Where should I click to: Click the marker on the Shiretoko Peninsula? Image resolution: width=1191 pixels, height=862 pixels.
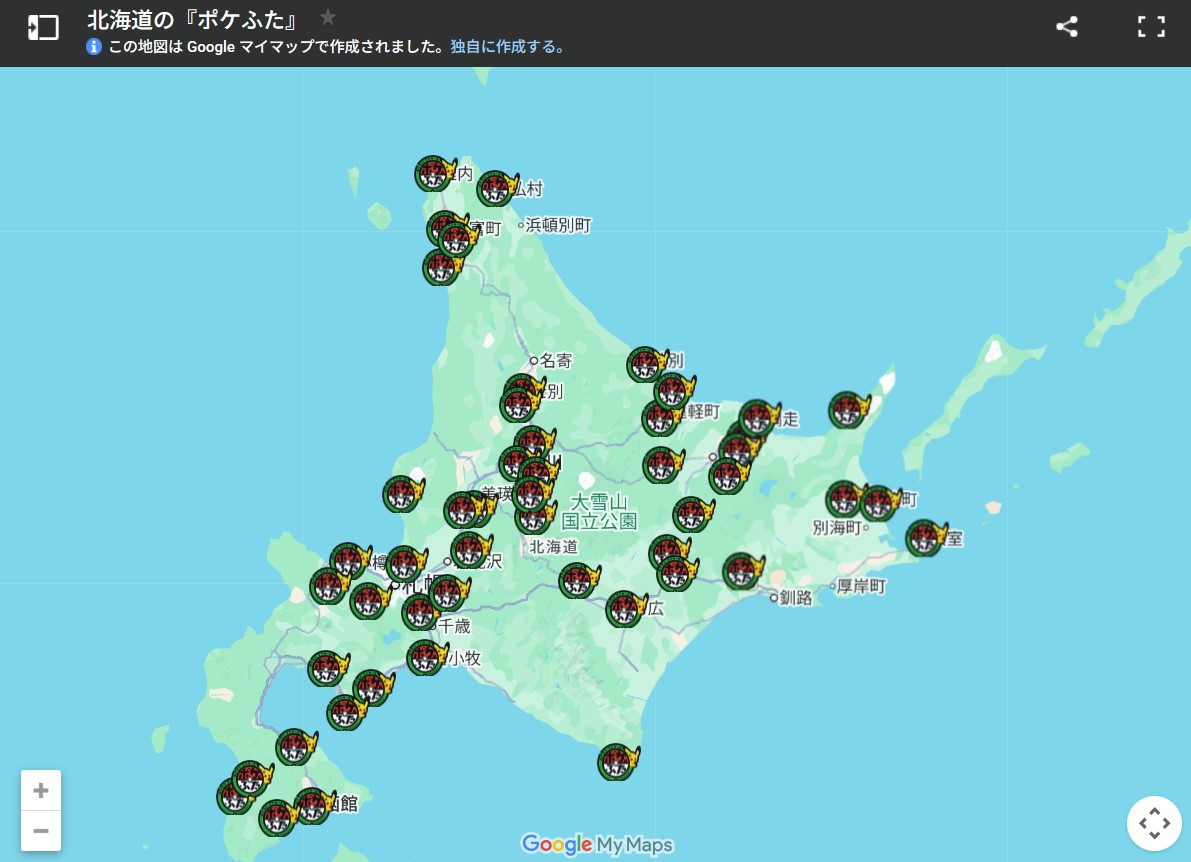coord(847,410)
